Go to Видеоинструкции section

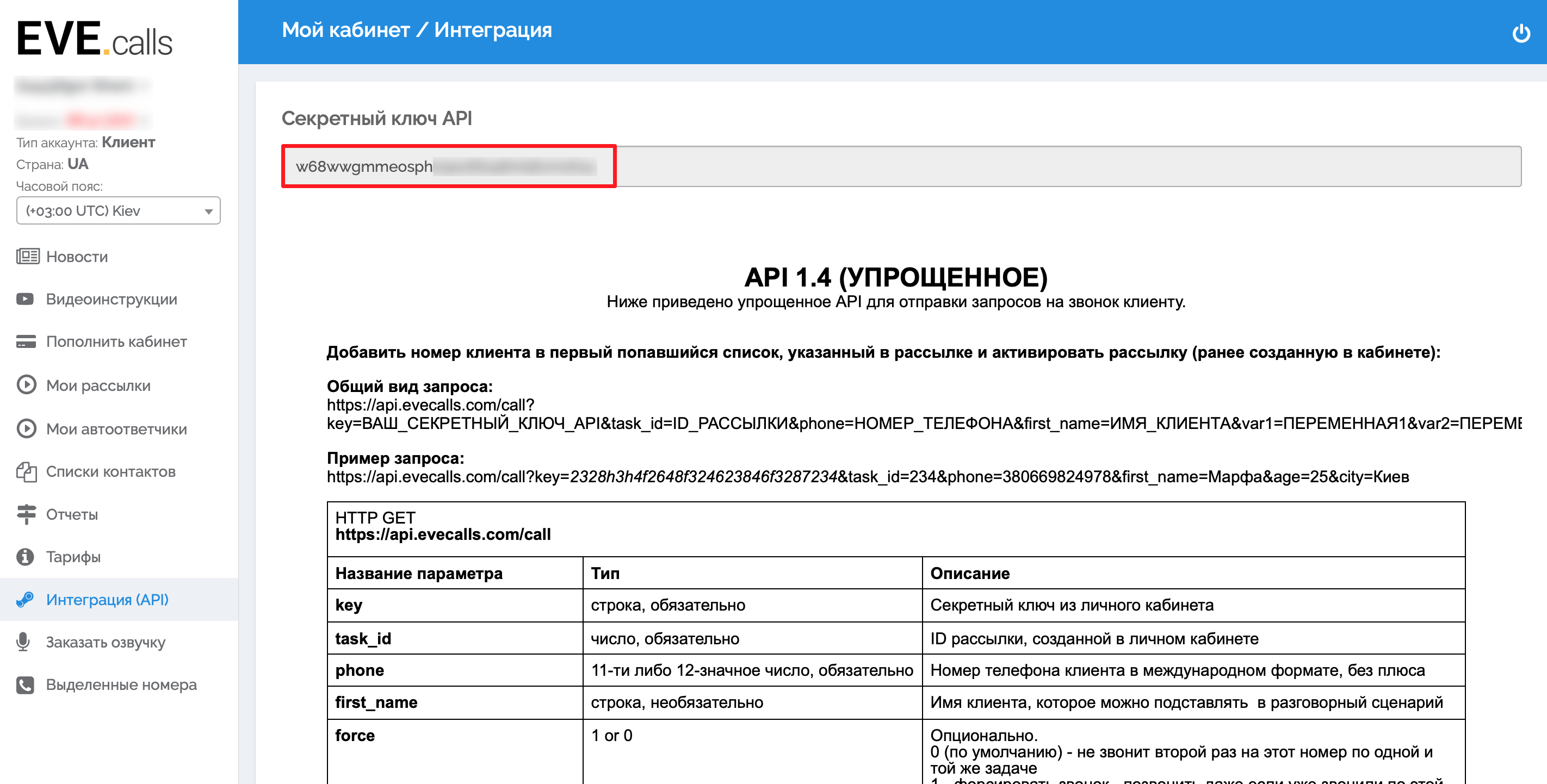coord(112,300)
